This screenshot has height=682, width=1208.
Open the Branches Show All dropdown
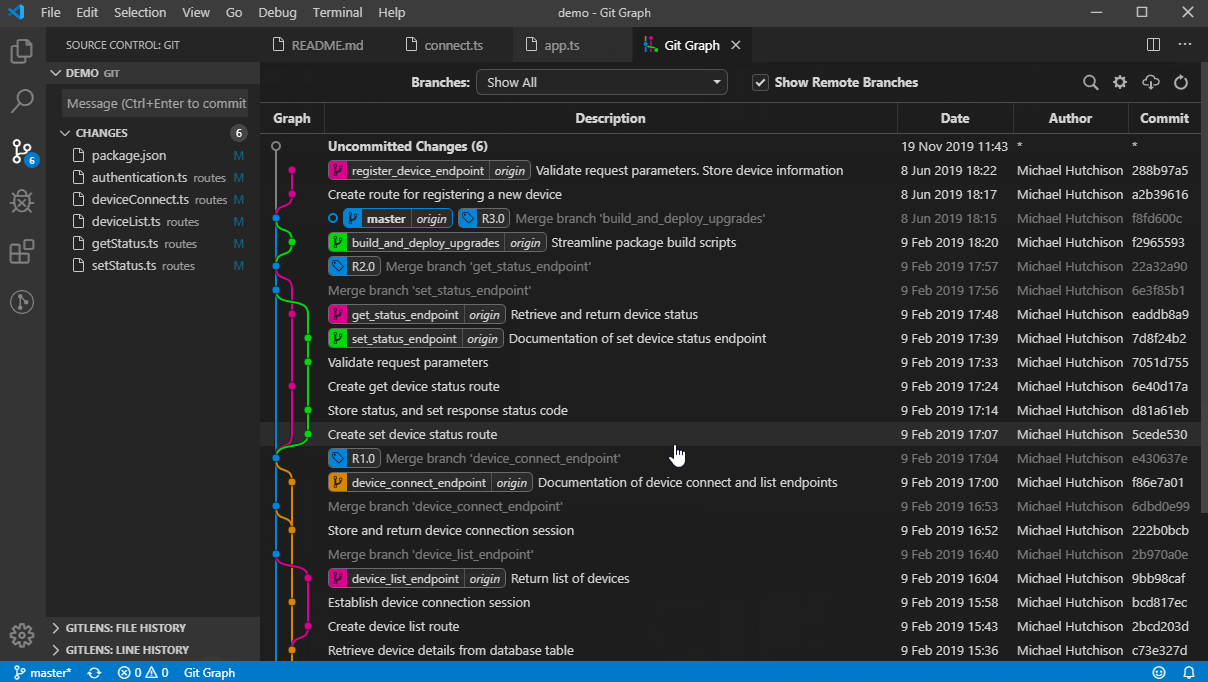(601, 83)
